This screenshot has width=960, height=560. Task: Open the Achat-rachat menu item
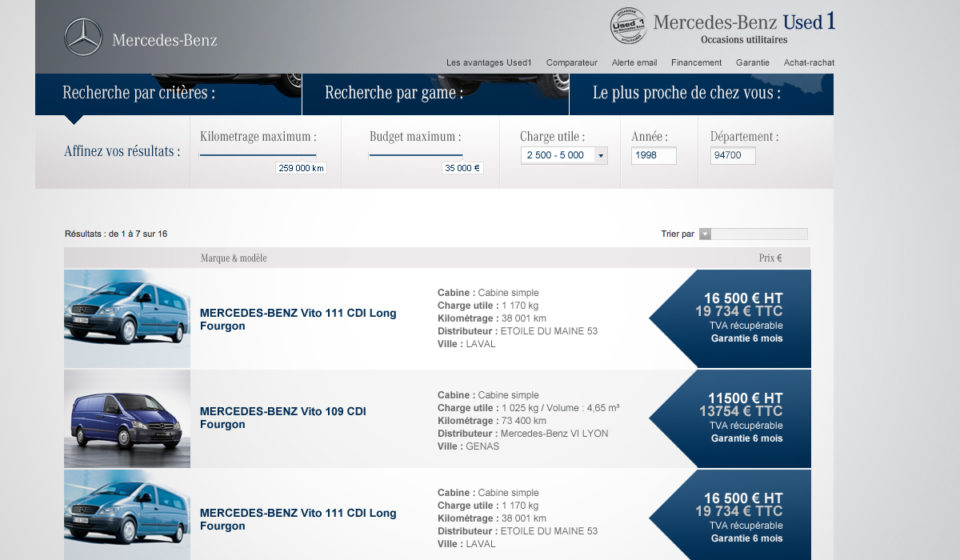tap(809, 62)
